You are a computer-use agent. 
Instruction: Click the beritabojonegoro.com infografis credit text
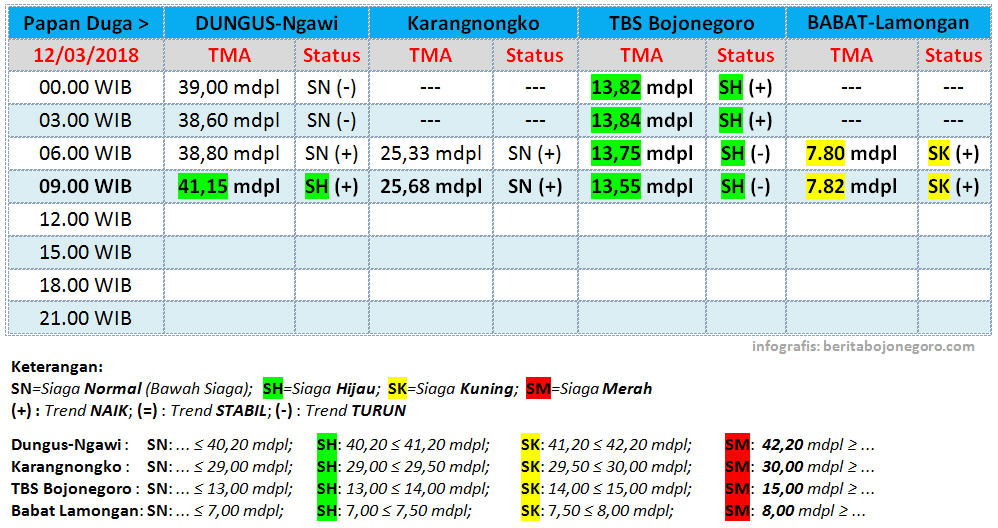[863, 346]
